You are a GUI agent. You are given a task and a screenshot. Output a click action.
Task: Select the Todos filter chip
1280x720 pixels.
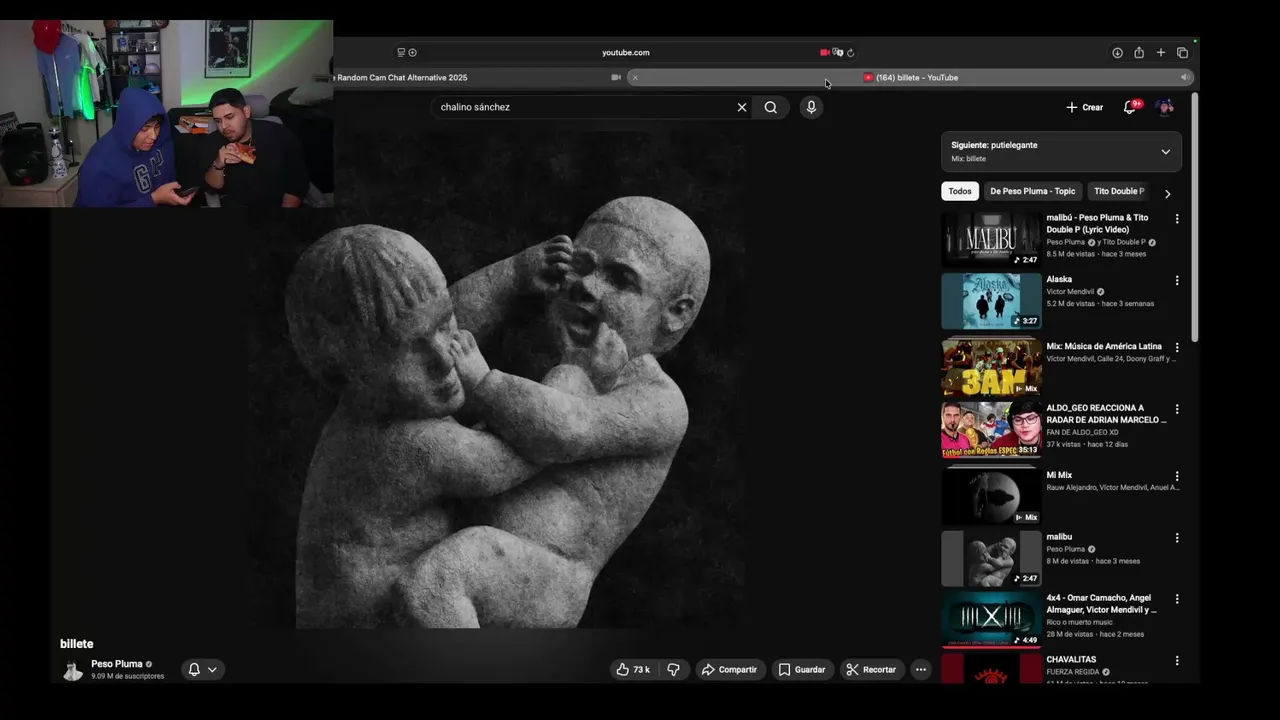click(x=960, y=191)
